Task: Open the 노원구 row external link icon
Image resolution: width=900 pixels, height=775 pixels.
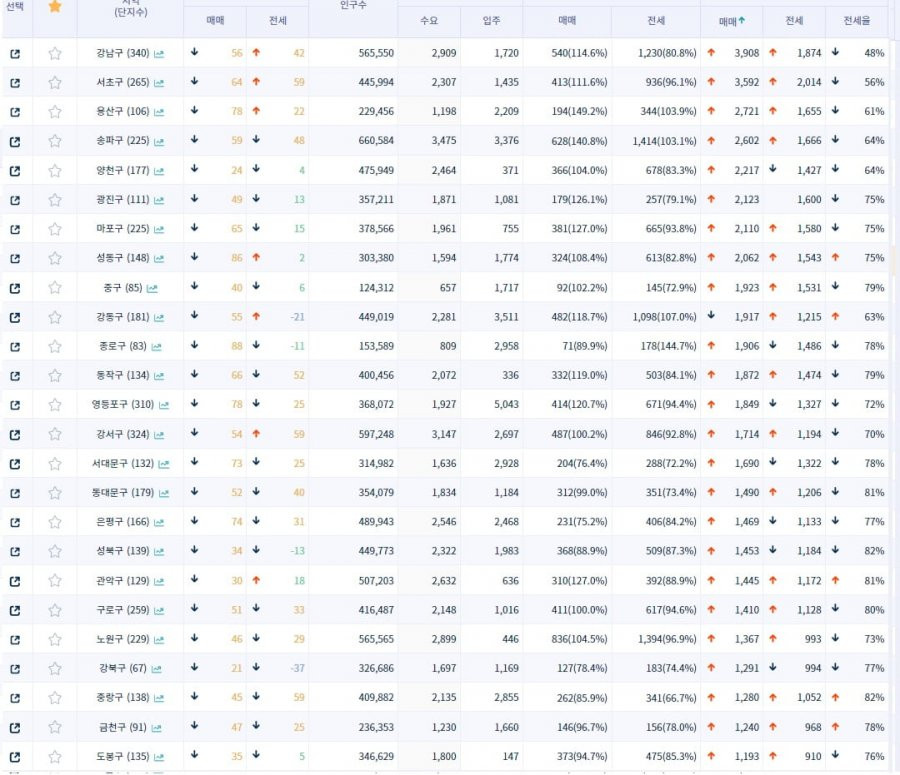Action: coord(15,640)
